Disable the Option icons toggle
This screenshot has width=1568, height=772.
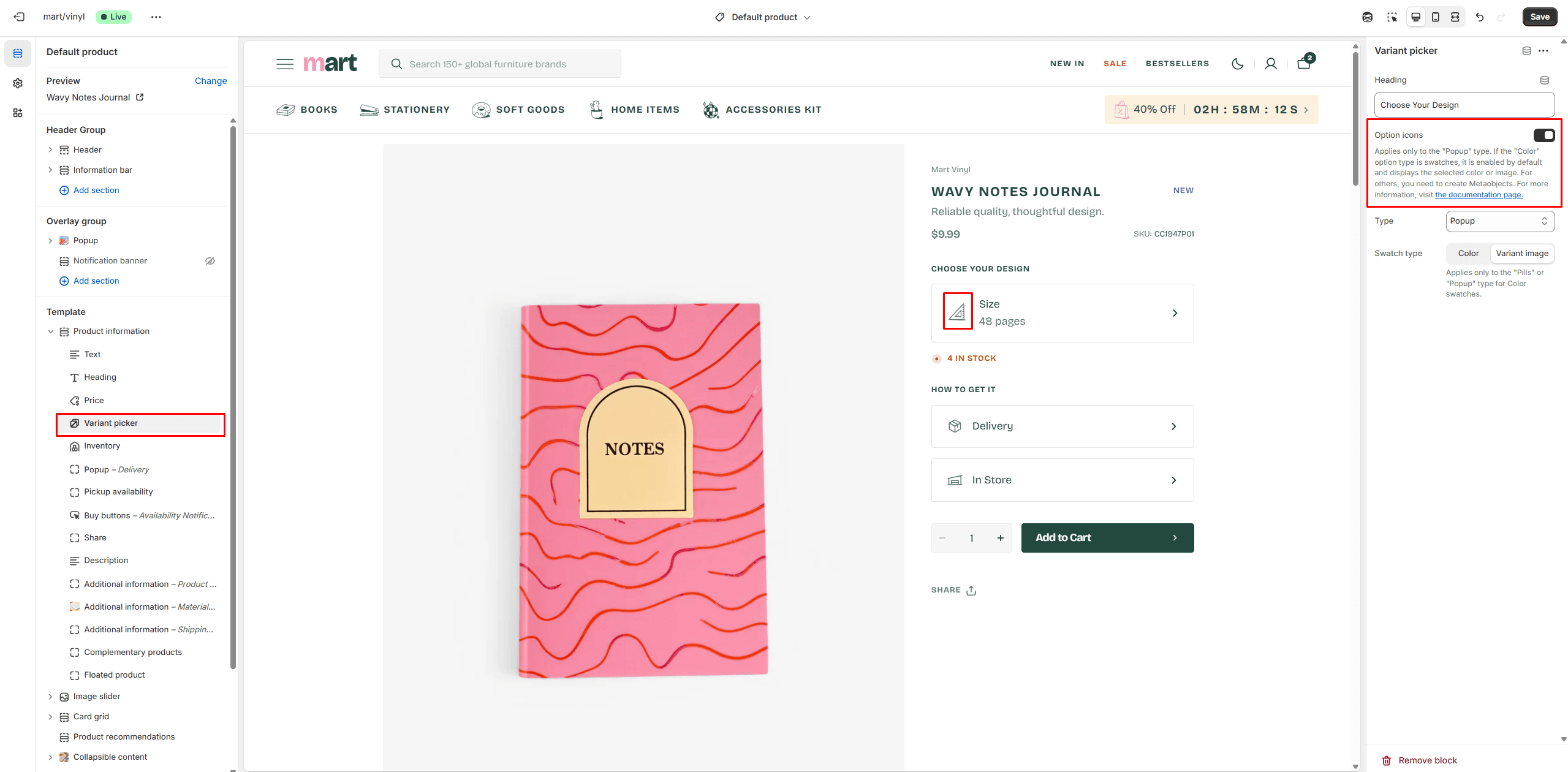1543,135
